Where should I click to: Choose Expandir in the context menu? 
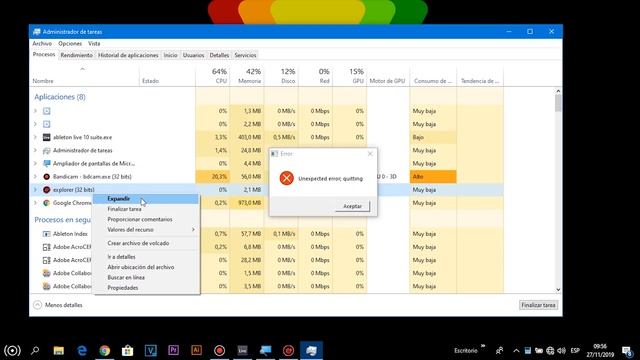tap(146, 199)
